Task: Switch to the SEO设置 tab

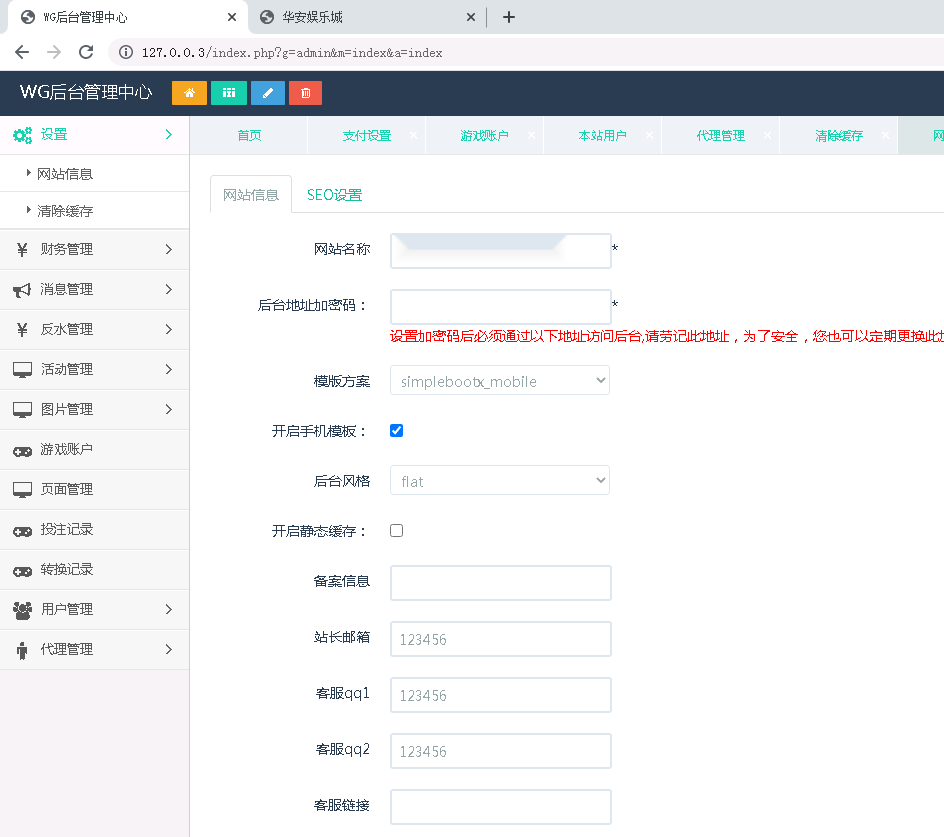Action: click(x=334, y=196)
